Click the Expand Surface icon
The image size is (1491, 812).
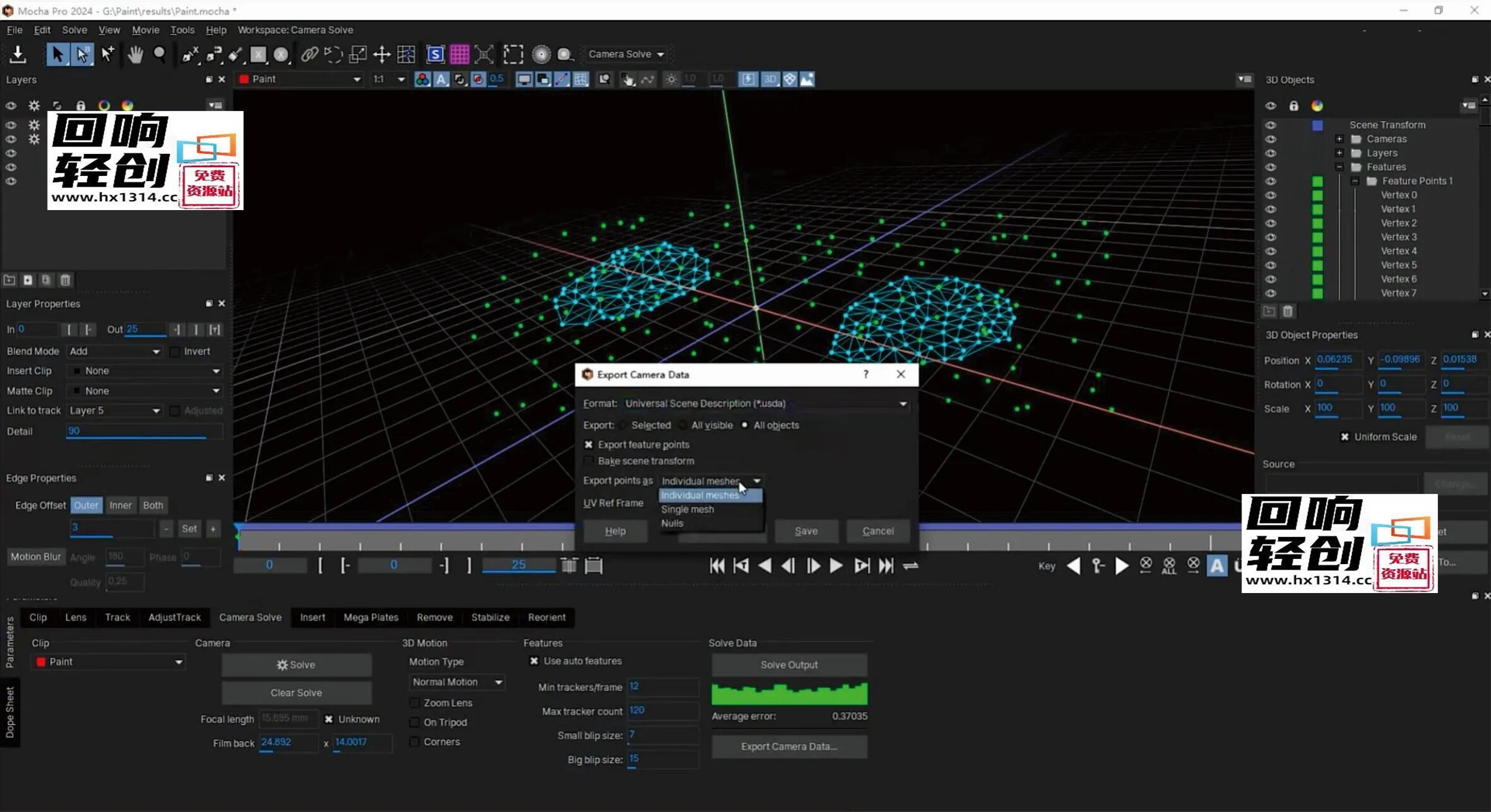pos(484,54)
